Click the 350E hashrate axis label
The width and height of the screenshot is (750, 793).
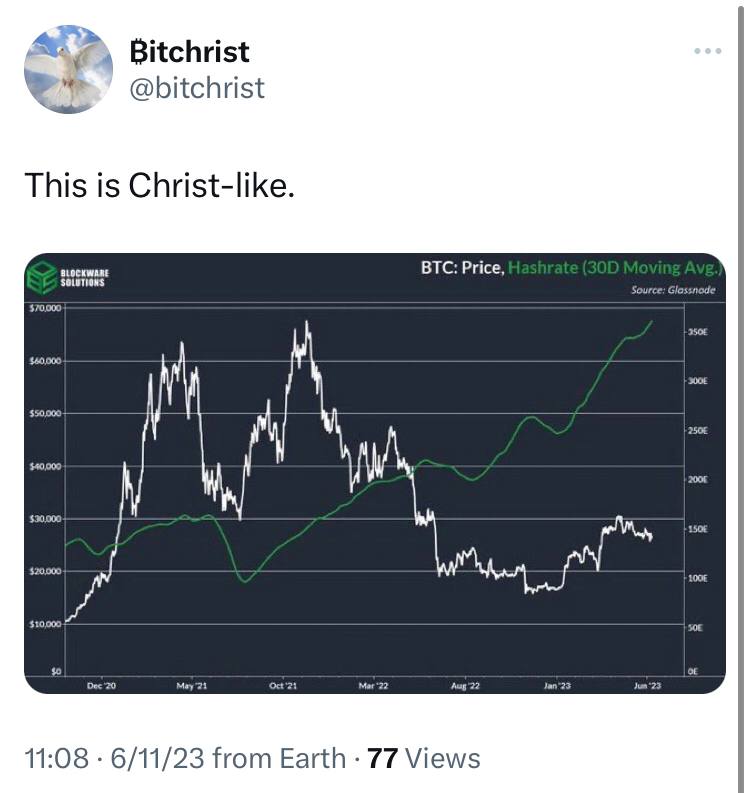point(698,332)
